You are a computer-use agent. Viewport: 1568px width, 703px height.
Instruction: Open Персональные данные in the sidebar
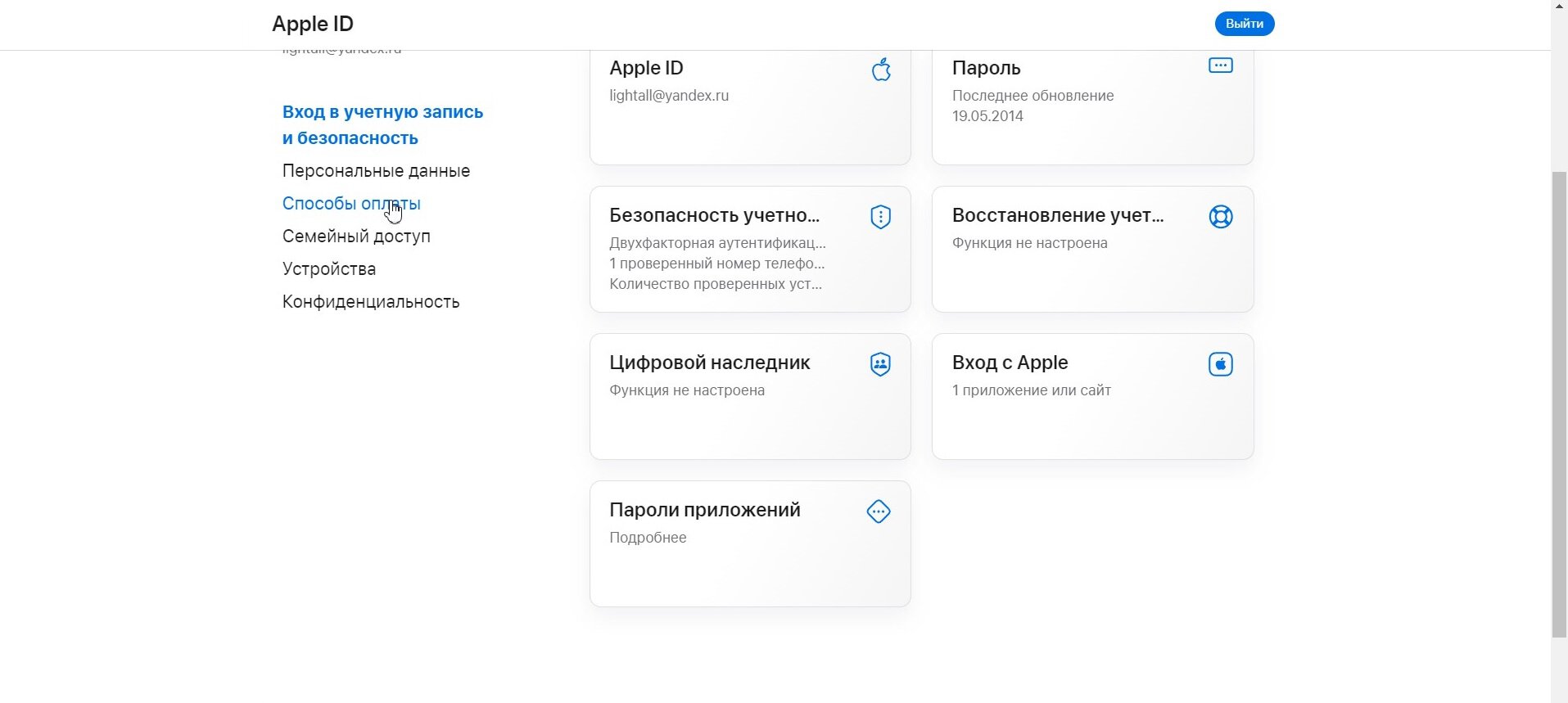pyautogui.click(x=376, y=171)
